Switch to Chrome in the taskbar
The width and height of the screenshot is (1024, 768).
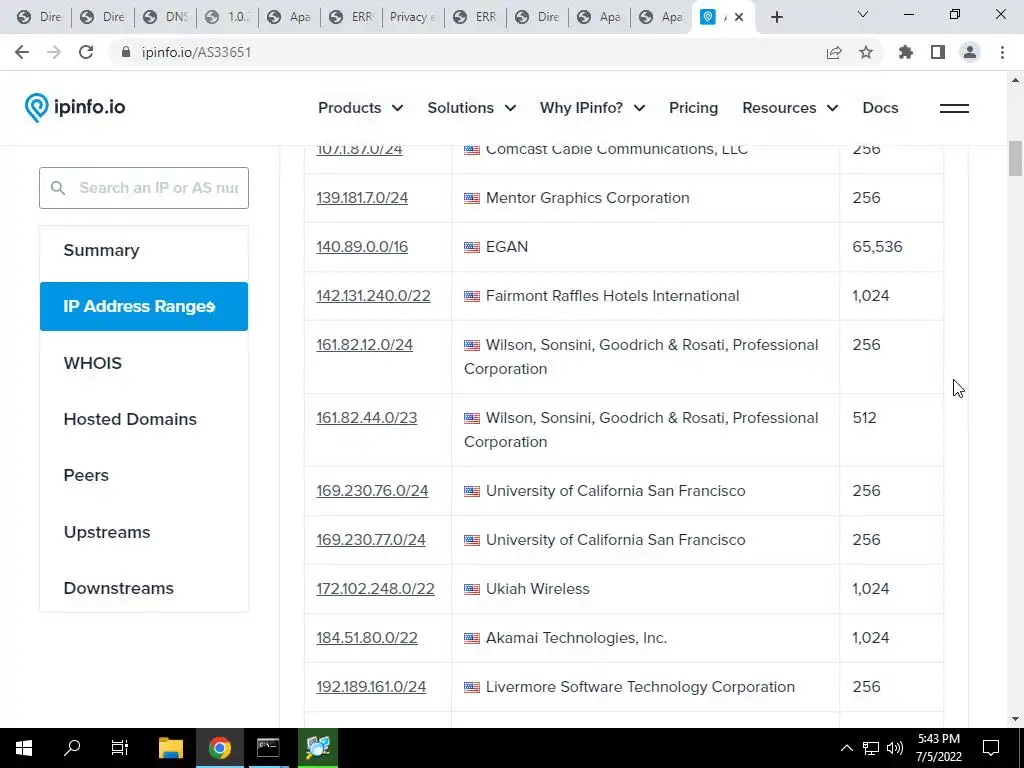(220, 748)
